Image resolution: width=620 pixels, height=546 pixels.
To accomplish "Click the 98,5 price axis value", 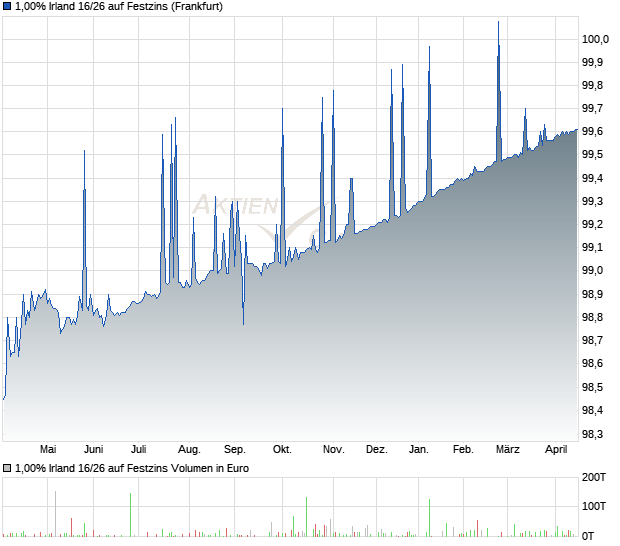I will (593, 387).
